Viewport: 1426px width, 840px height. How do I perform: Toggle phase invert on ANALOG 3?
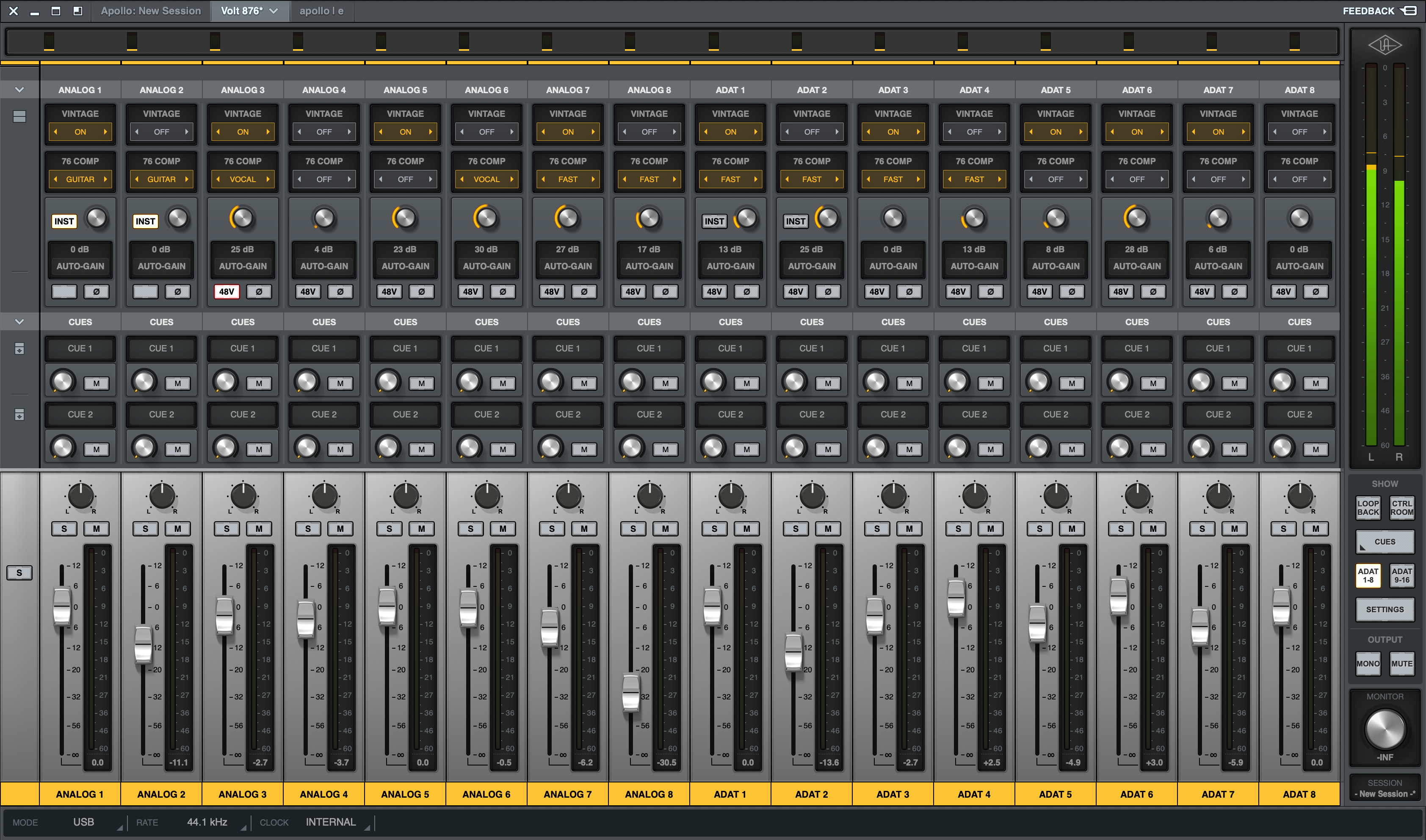(x=259, y=292)
